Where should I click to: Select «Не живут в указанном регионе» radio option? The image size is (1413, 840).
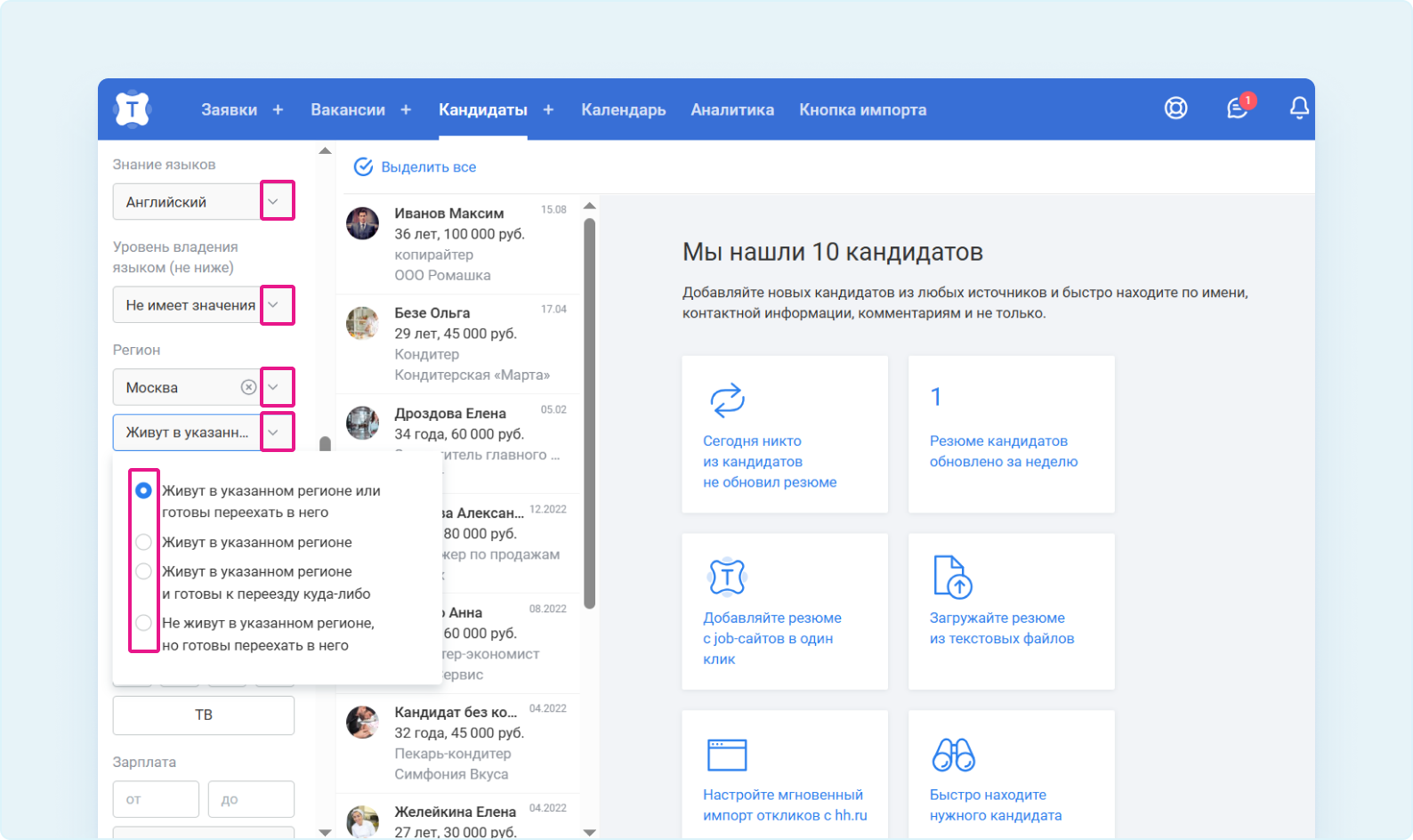pos(143,623)
